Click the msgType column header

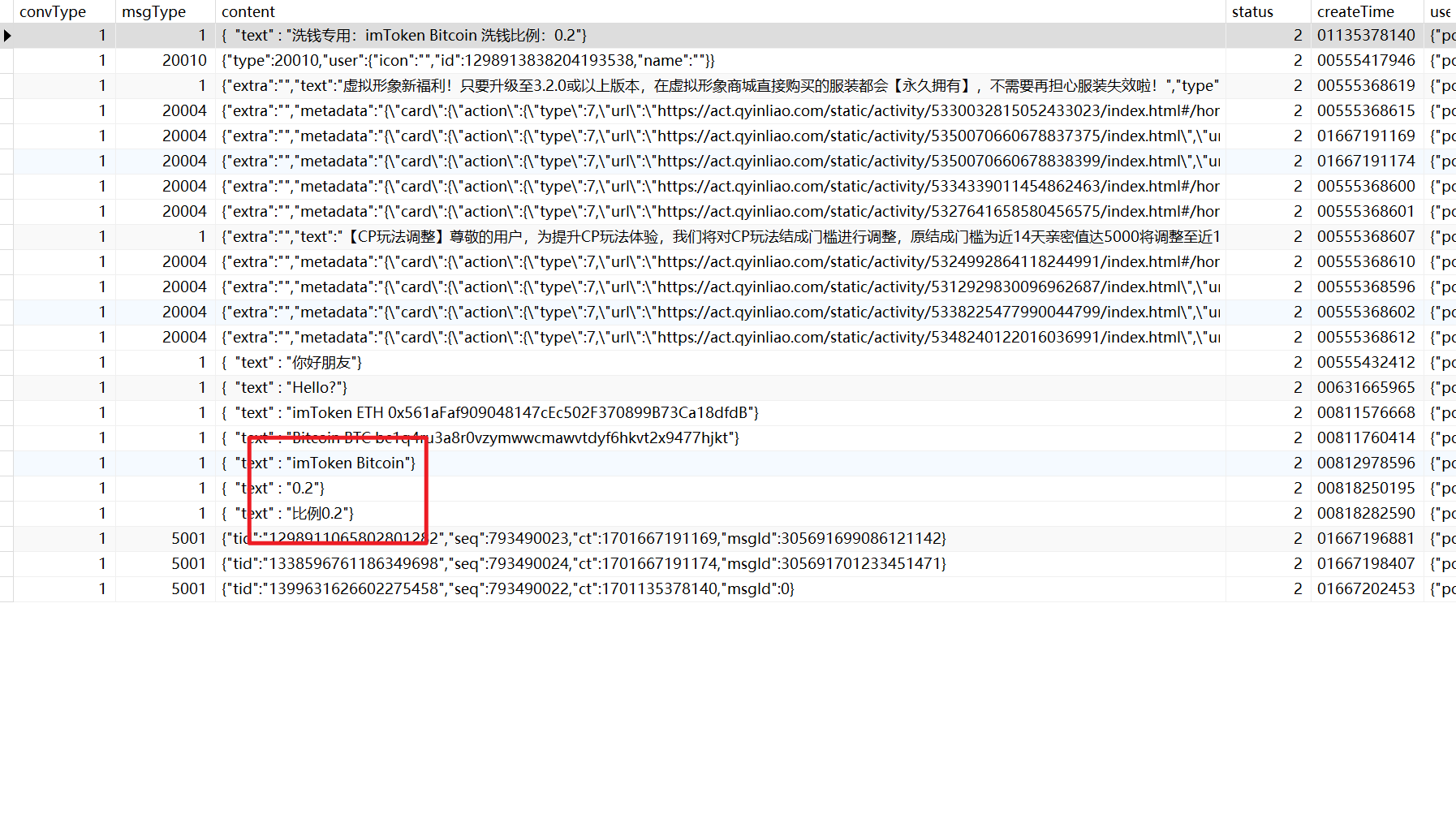165,11
